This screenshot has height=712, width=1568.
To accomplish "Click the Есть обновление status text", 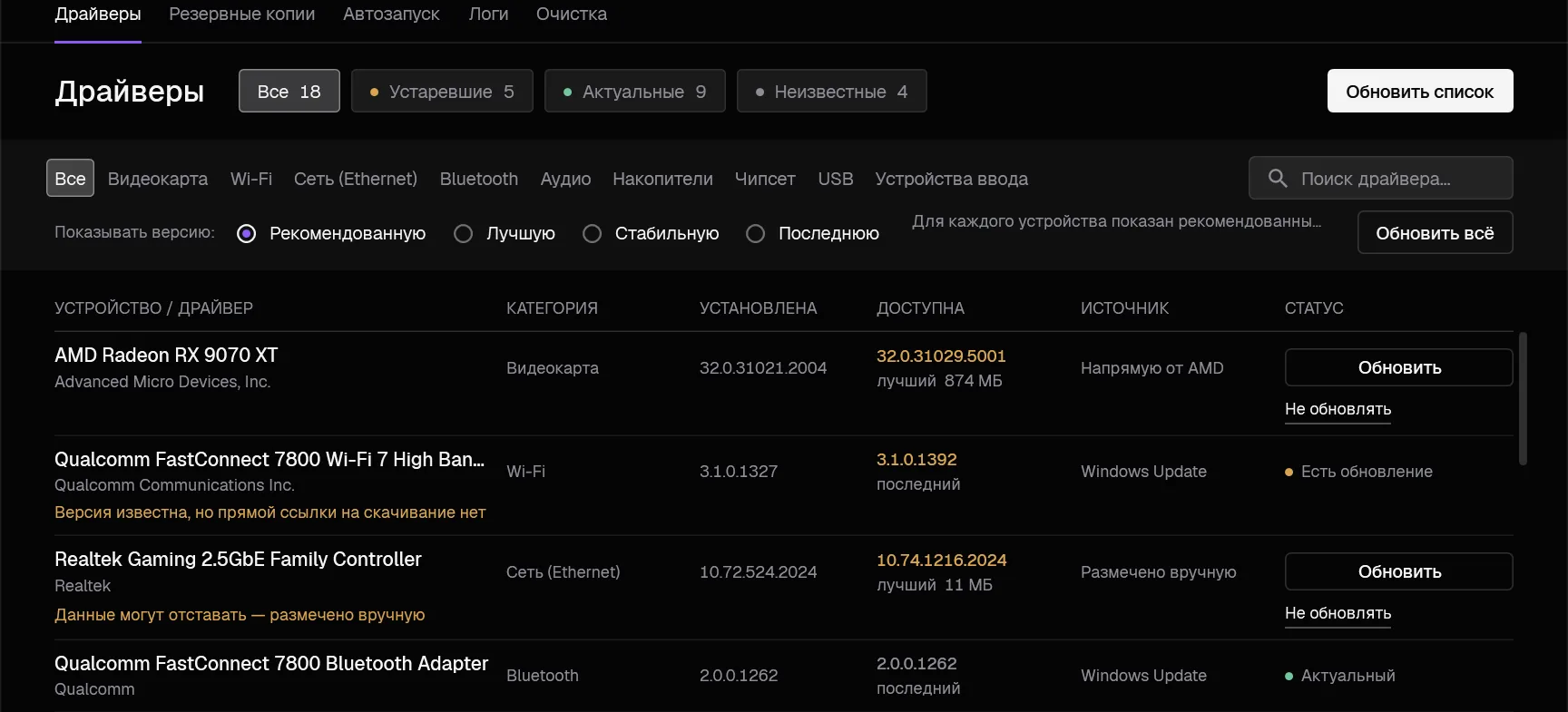I will [1367, 472].
